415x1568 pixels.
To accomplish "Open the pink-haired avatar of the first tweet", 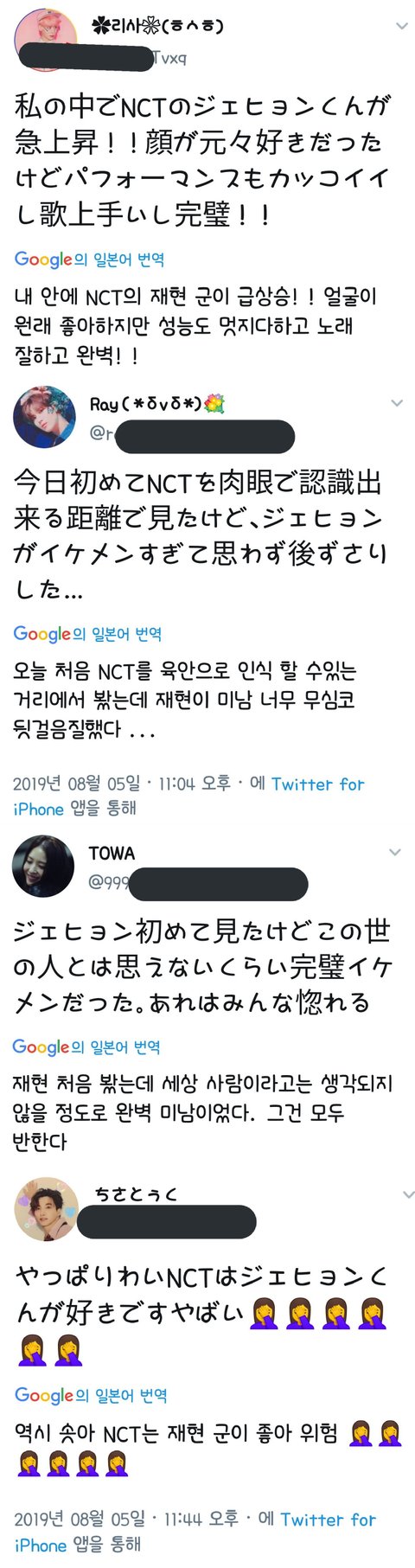I will click(45, 39).
